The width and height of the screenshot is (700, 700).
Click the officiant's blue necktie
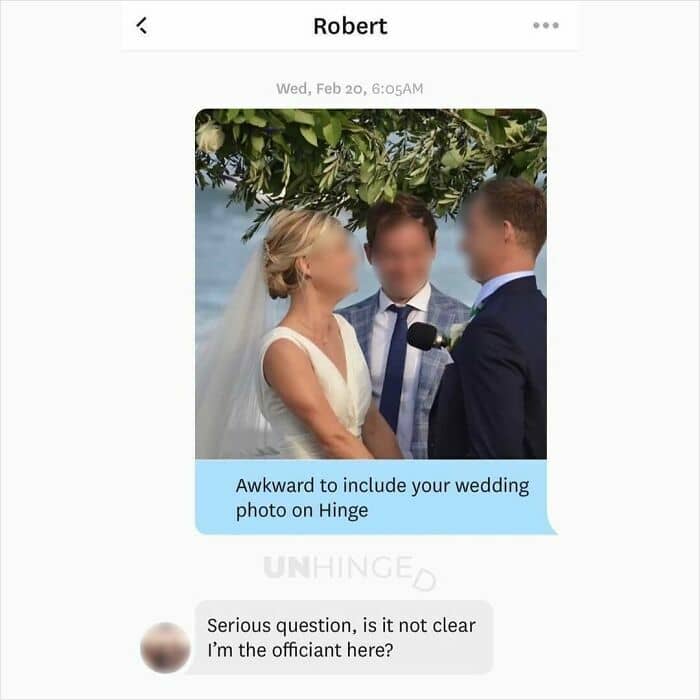395,364
